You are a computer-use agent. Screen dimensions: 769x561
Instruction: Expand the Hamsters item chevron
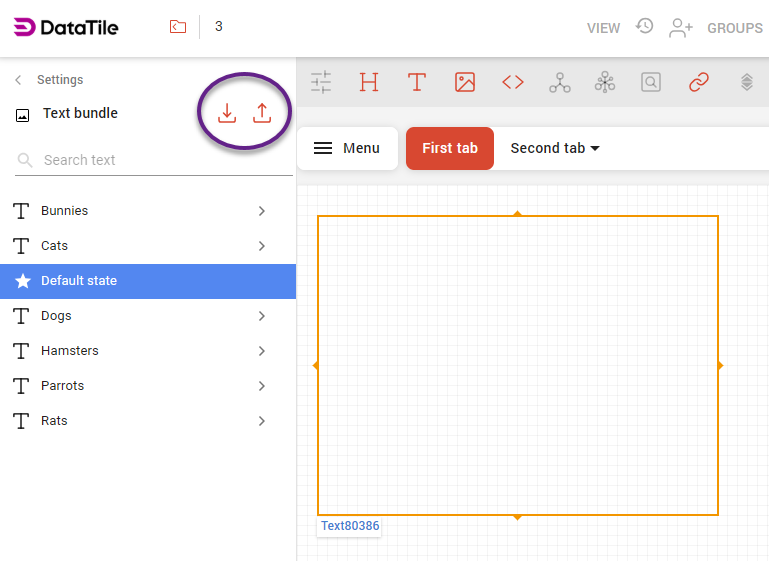[262, 351]
